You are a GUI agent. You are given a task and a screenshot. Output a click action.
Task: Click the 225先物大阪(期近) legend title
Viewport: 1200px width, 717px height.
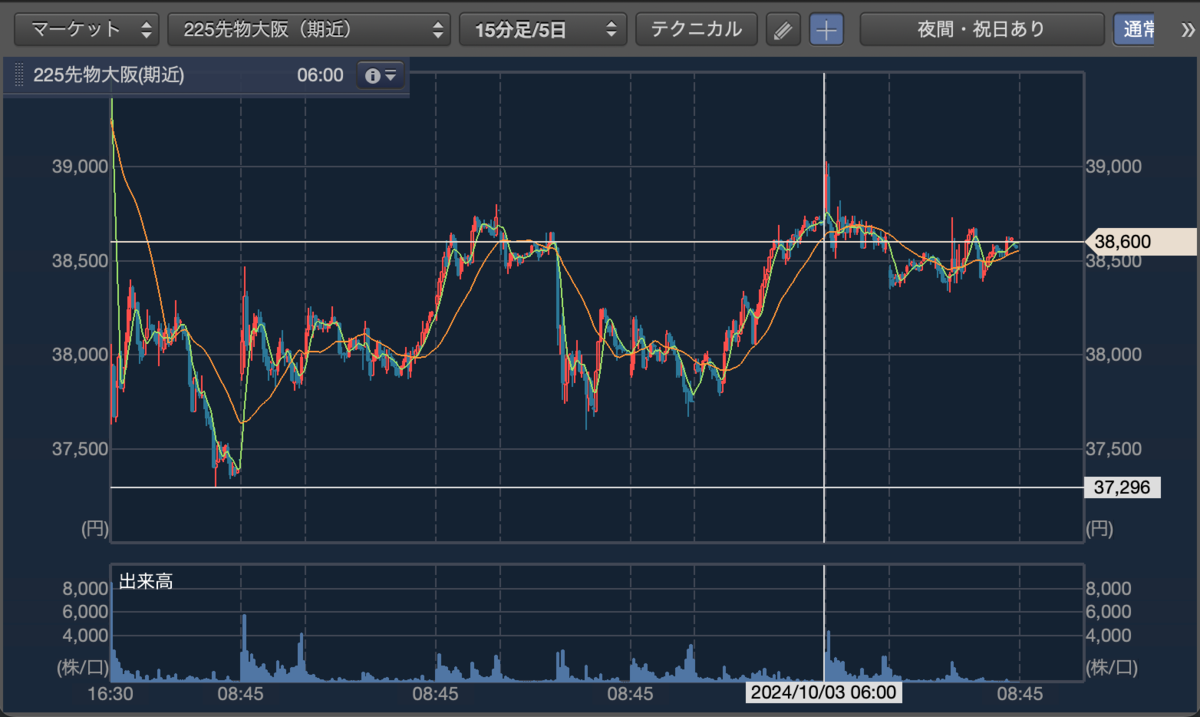(108, 75)
